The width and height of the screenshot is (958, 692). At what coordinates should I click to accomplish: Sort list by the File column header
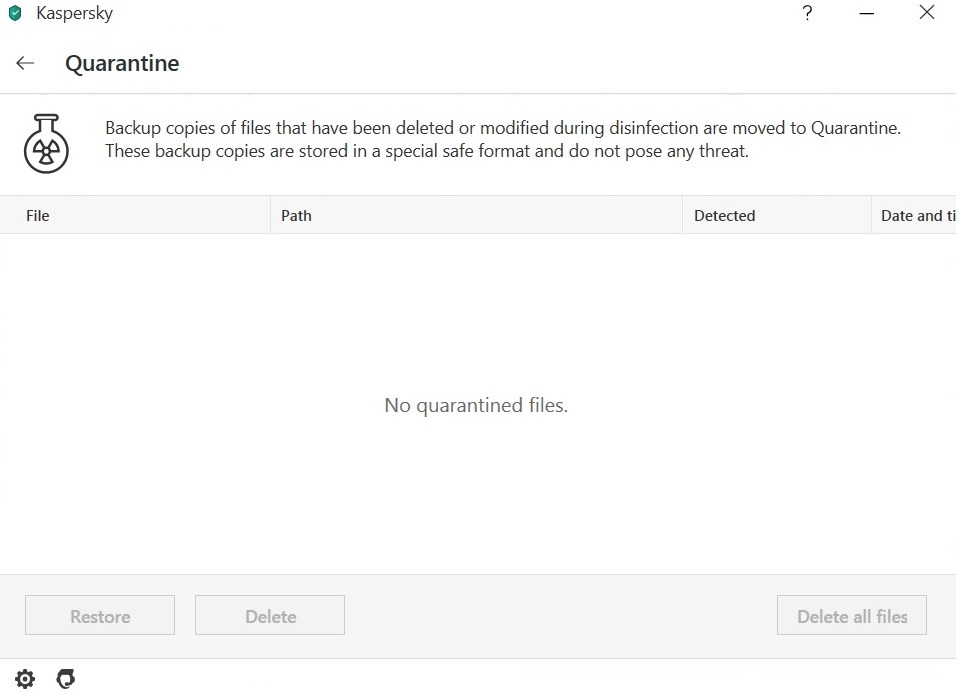tap(38, 215)
